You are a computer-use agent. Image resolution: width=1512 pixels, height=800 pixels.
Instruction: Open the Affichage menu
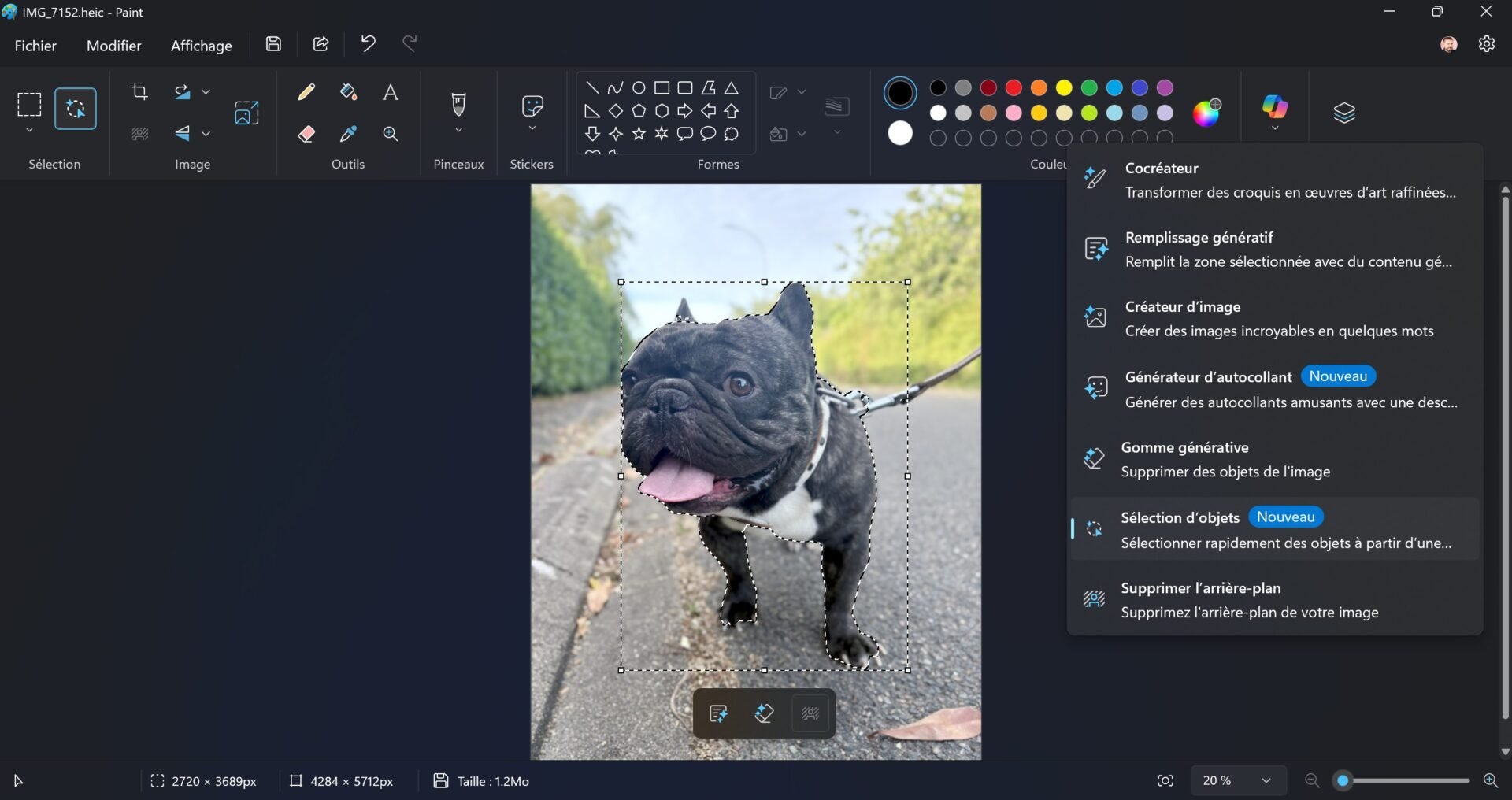[x=202, y=46]
